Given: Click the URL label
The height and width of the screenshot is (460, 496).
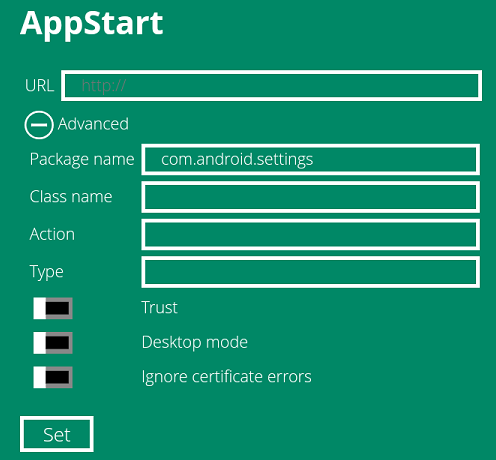Looking at the screenshot, I should (39, 86).
